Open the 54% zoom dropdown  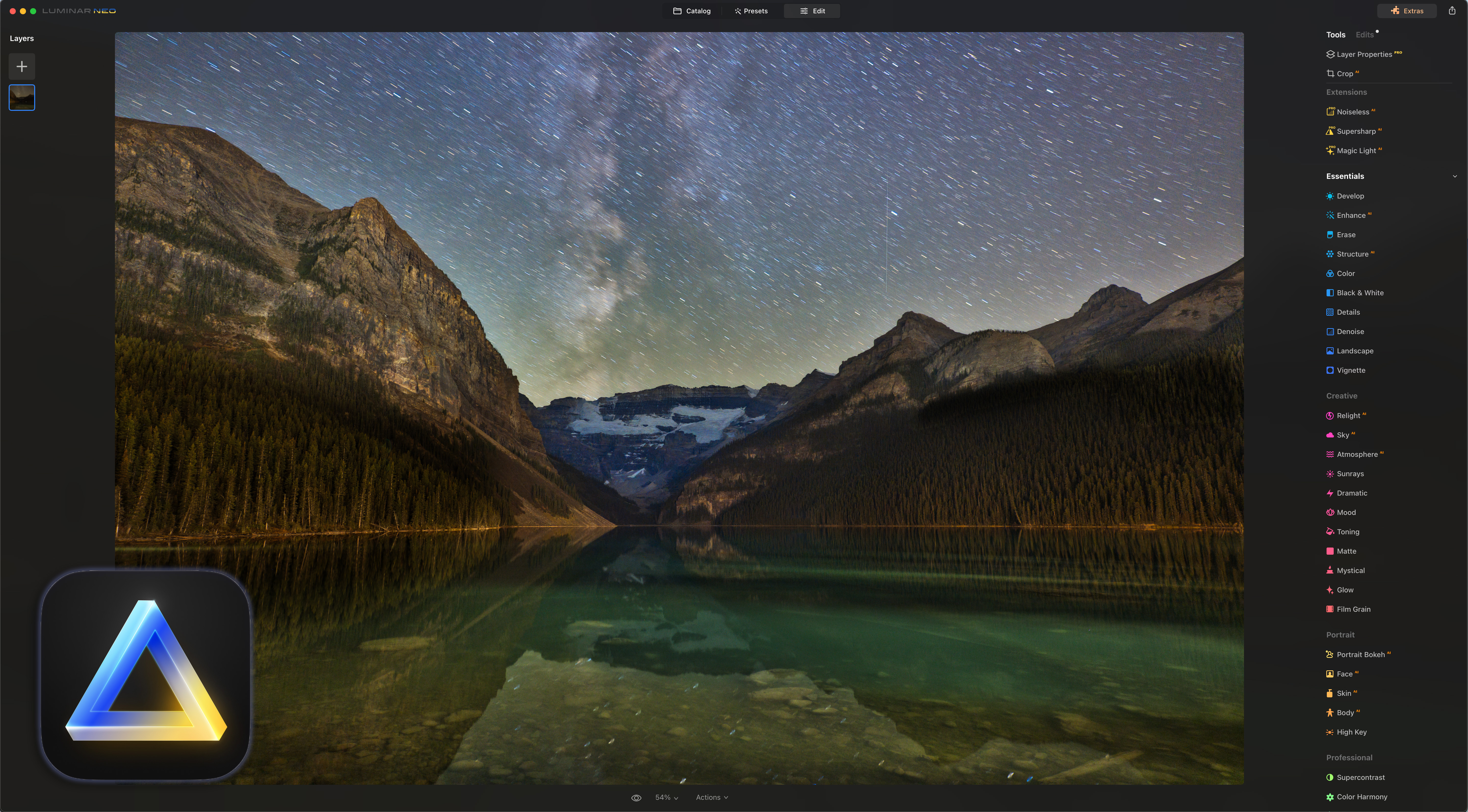pos(666,798)
